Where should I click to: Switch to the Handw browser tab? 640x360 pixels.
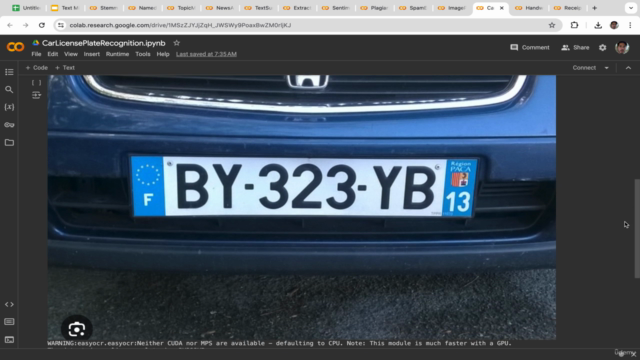pyautogui.click(x=529, y=8)
